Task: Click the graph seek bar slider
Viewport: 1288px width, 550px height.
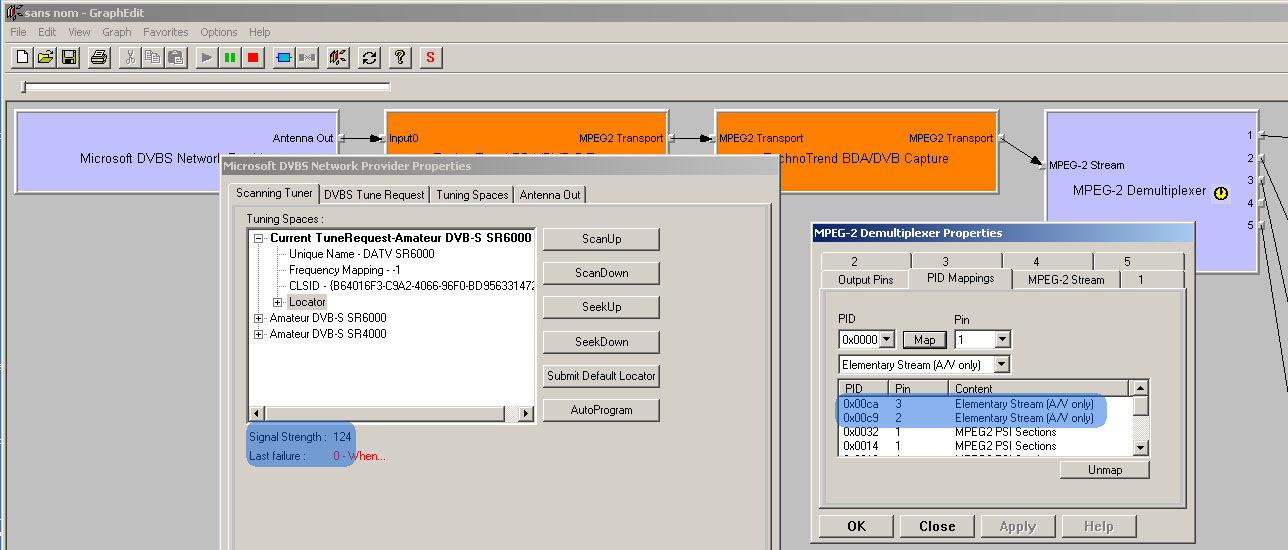Action: pyautogui.click(x=25, y=87)
